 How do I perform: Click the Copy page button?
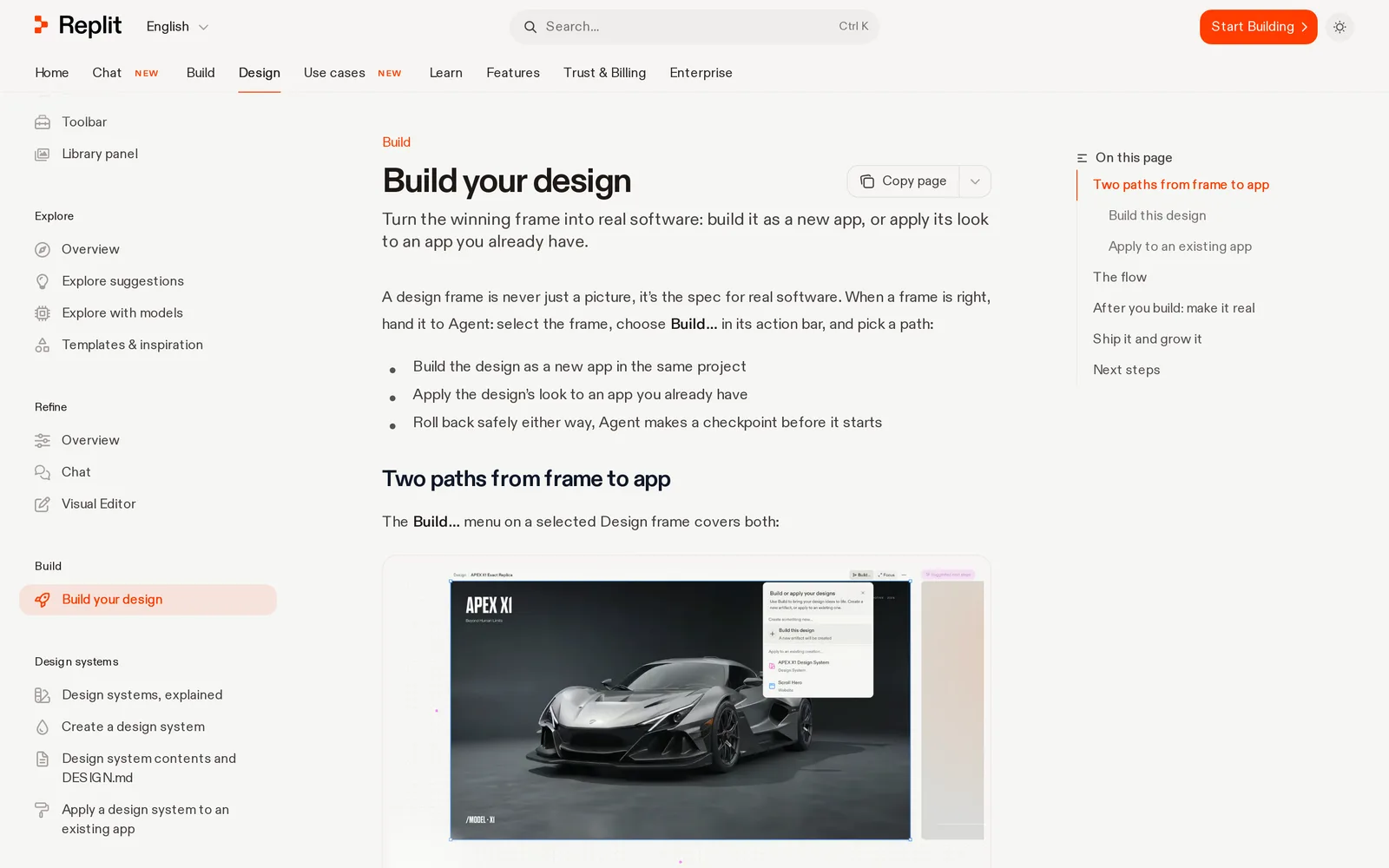click(903, 181)
